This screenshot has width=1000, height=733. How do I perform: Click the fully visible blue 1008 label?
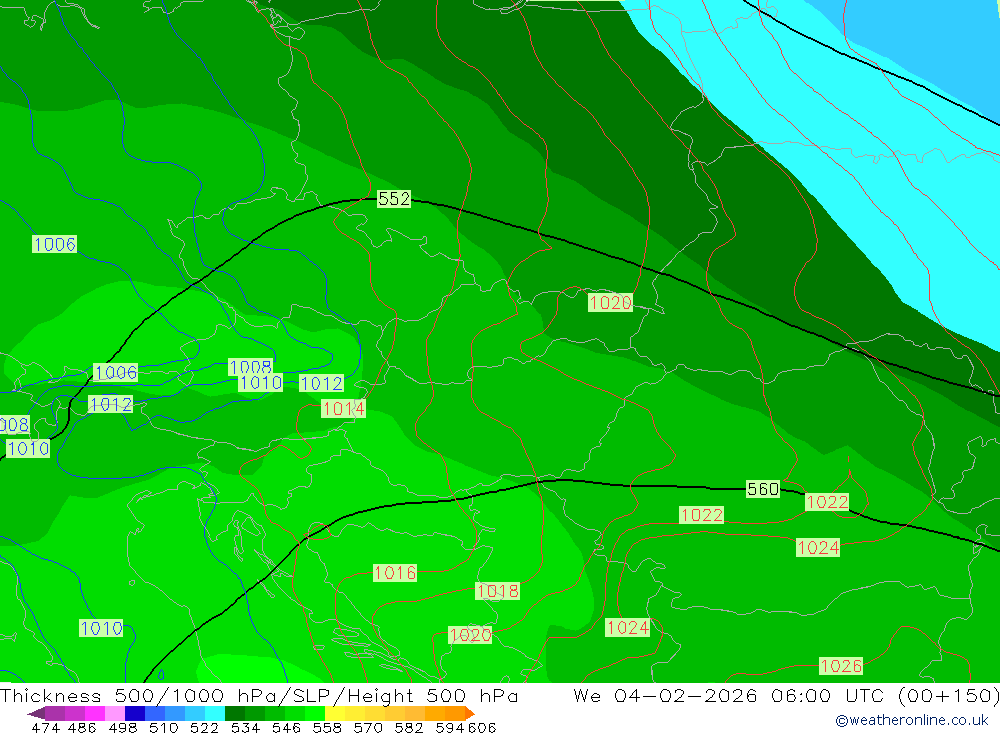(x=251, y=367)
